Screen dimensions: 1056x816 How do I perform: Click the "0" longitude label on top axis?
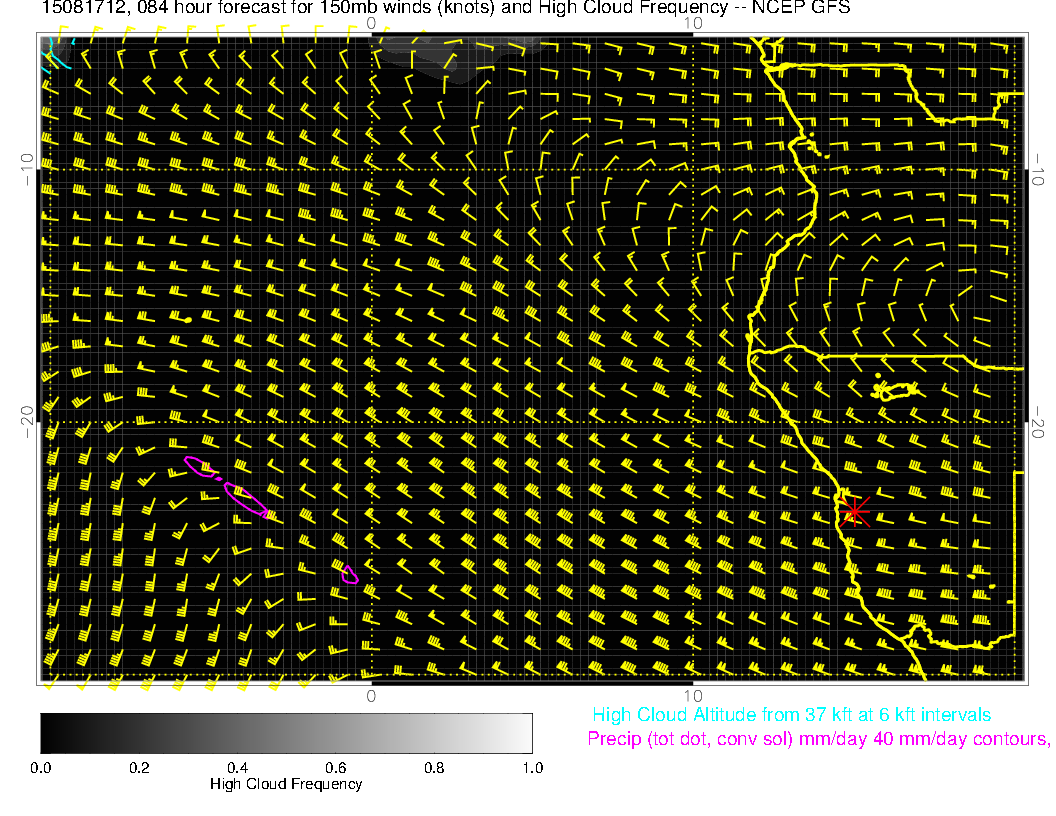point(371,23)
